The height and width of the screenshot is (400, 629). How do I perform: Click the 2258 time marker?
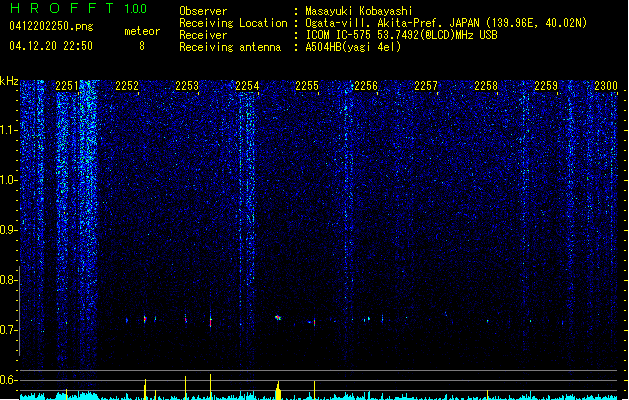click(x=486, y=86)
